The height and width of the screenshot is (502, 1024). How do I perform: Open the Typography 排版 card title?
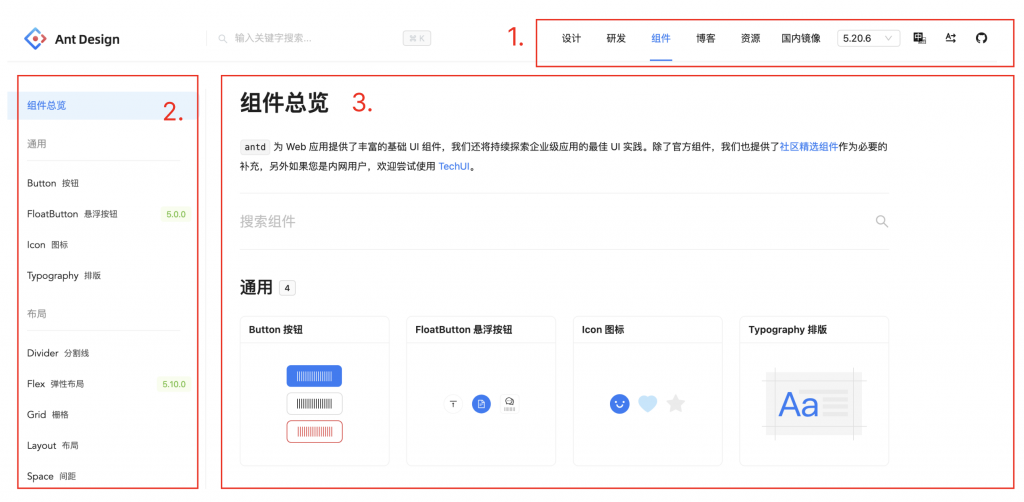(x=788, y=330)
